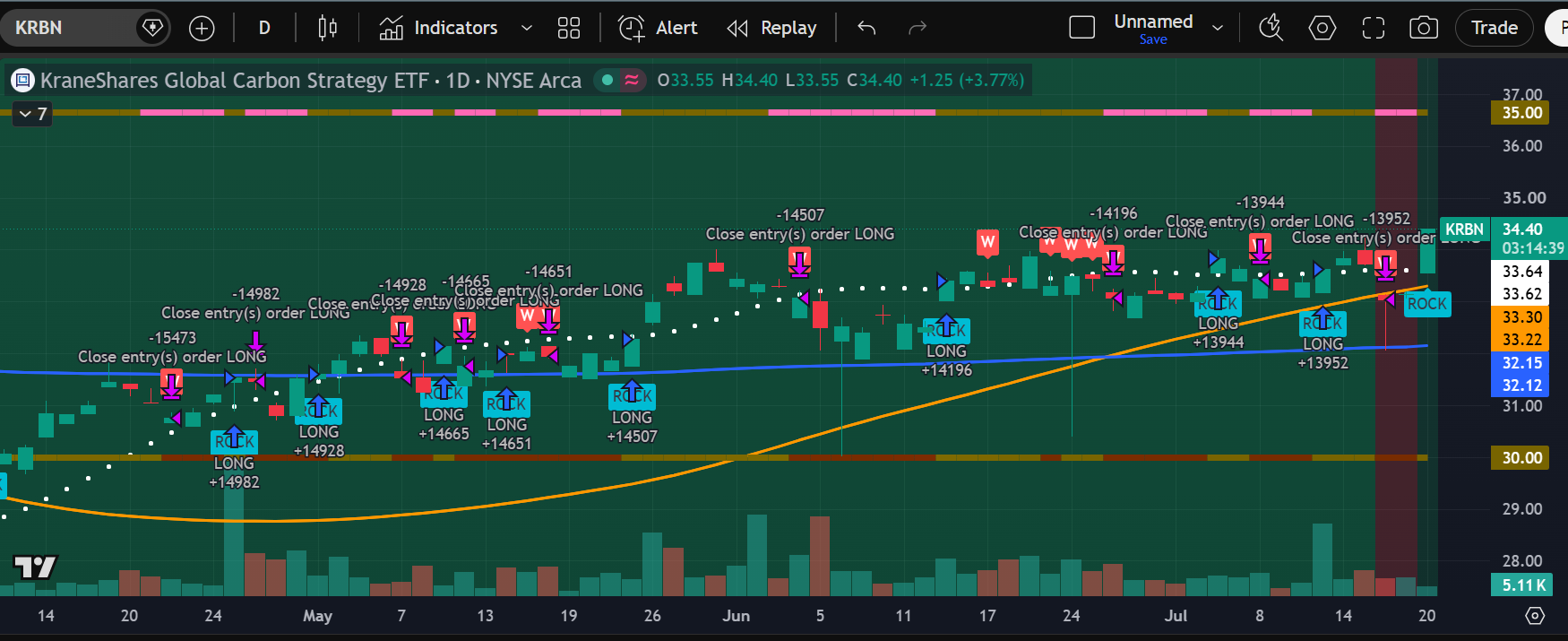Add a symbol to compare with plus icon
The height and width of the screenshot is (641, 1568).
pyautogui.click(x=202, y=29)
